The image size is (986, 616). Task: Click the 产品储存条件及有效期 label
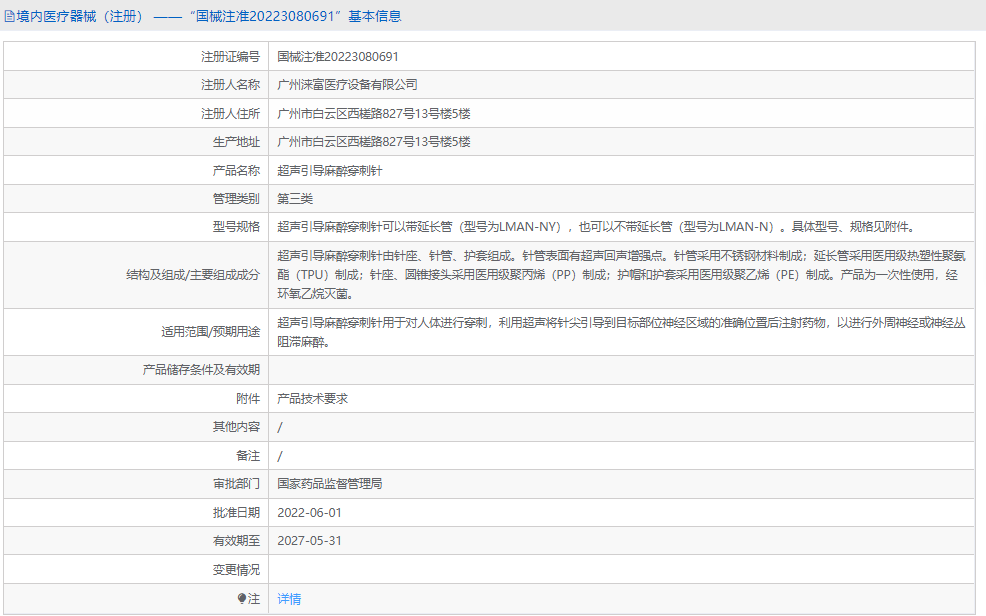pos(201,370)
